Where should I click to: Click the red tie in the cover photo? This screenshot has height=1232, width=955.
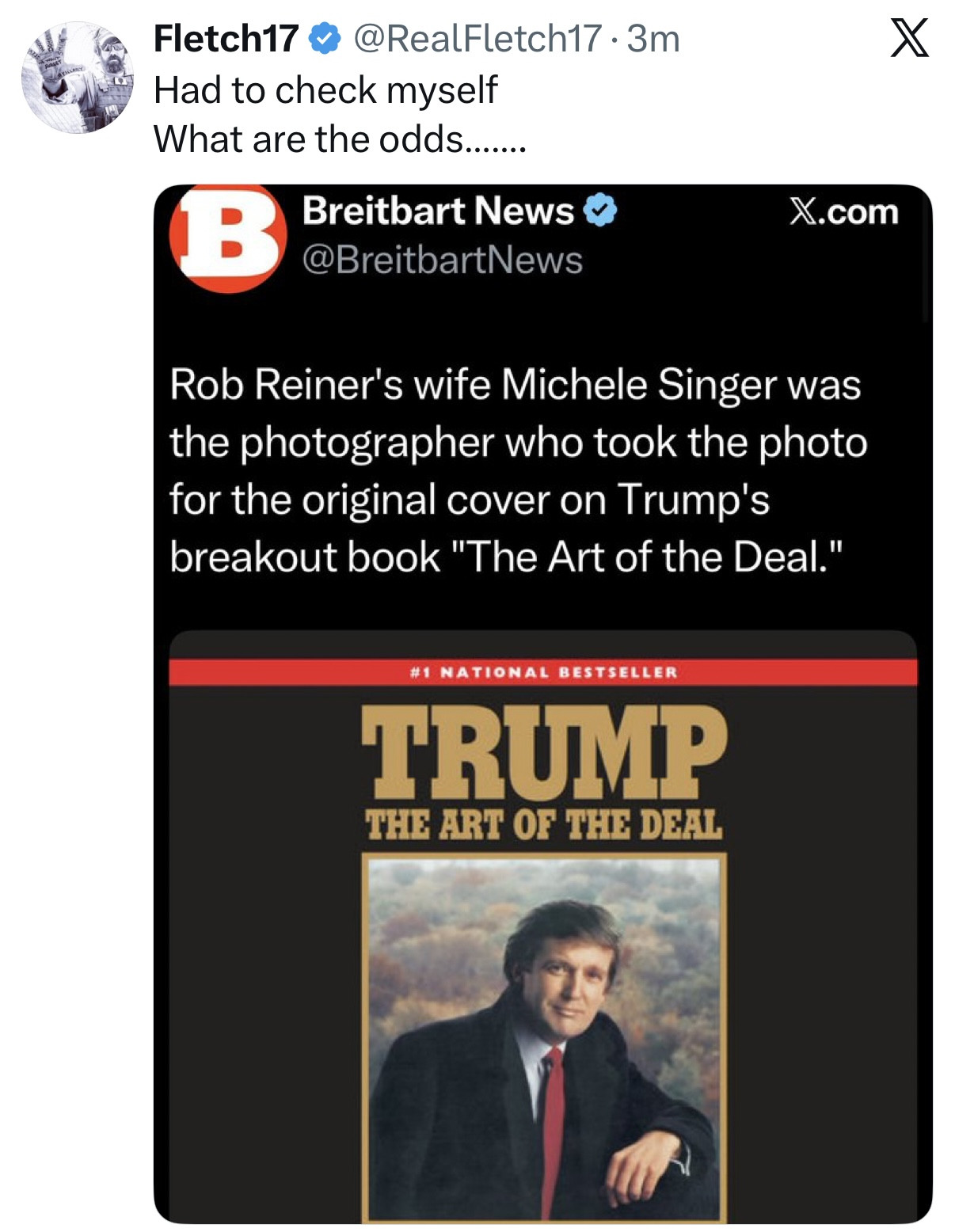[x=553, y=1124]
